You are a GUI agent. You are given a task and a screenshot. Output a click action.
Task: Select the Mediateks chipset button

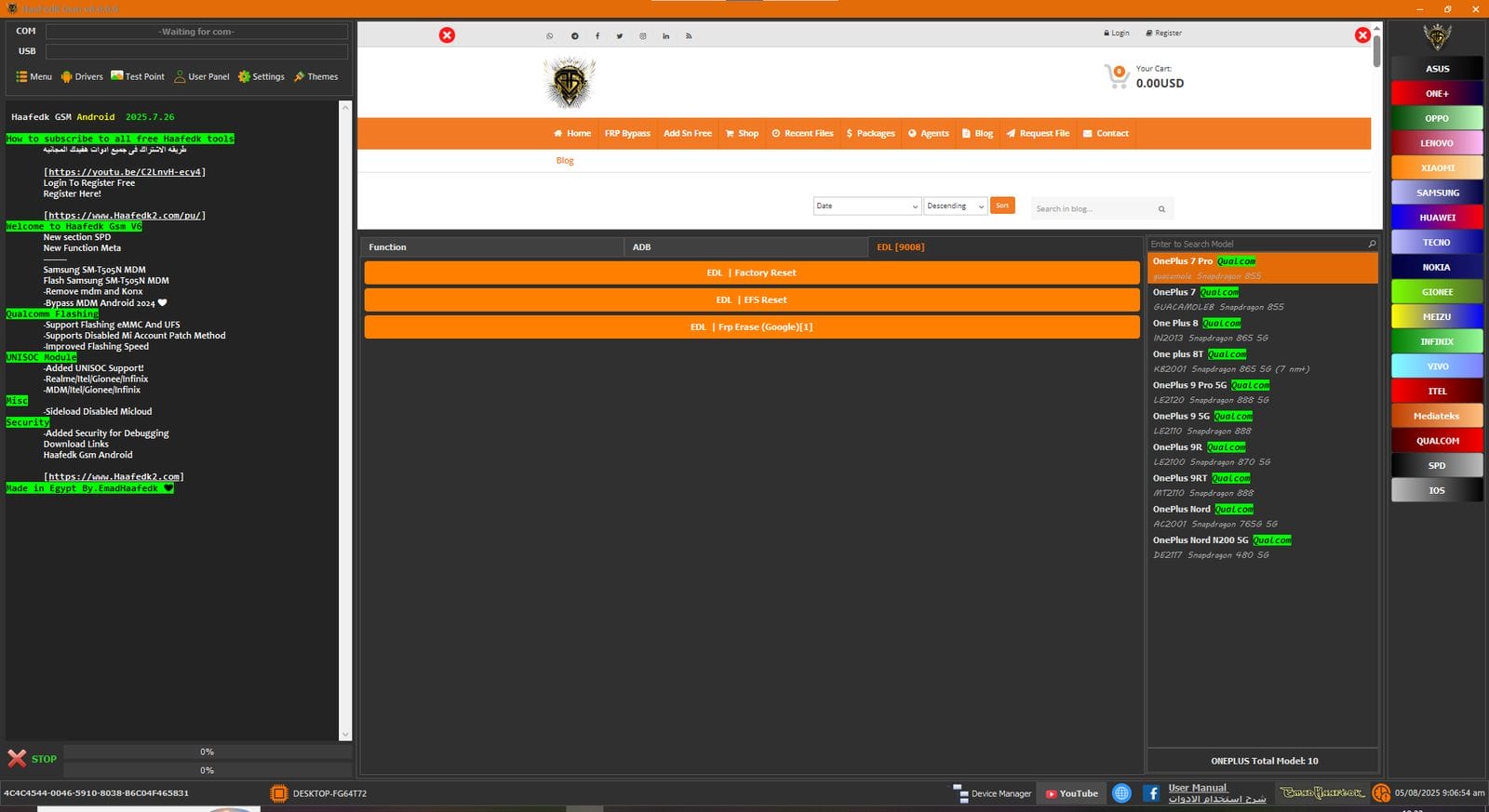coord(1437,416)
